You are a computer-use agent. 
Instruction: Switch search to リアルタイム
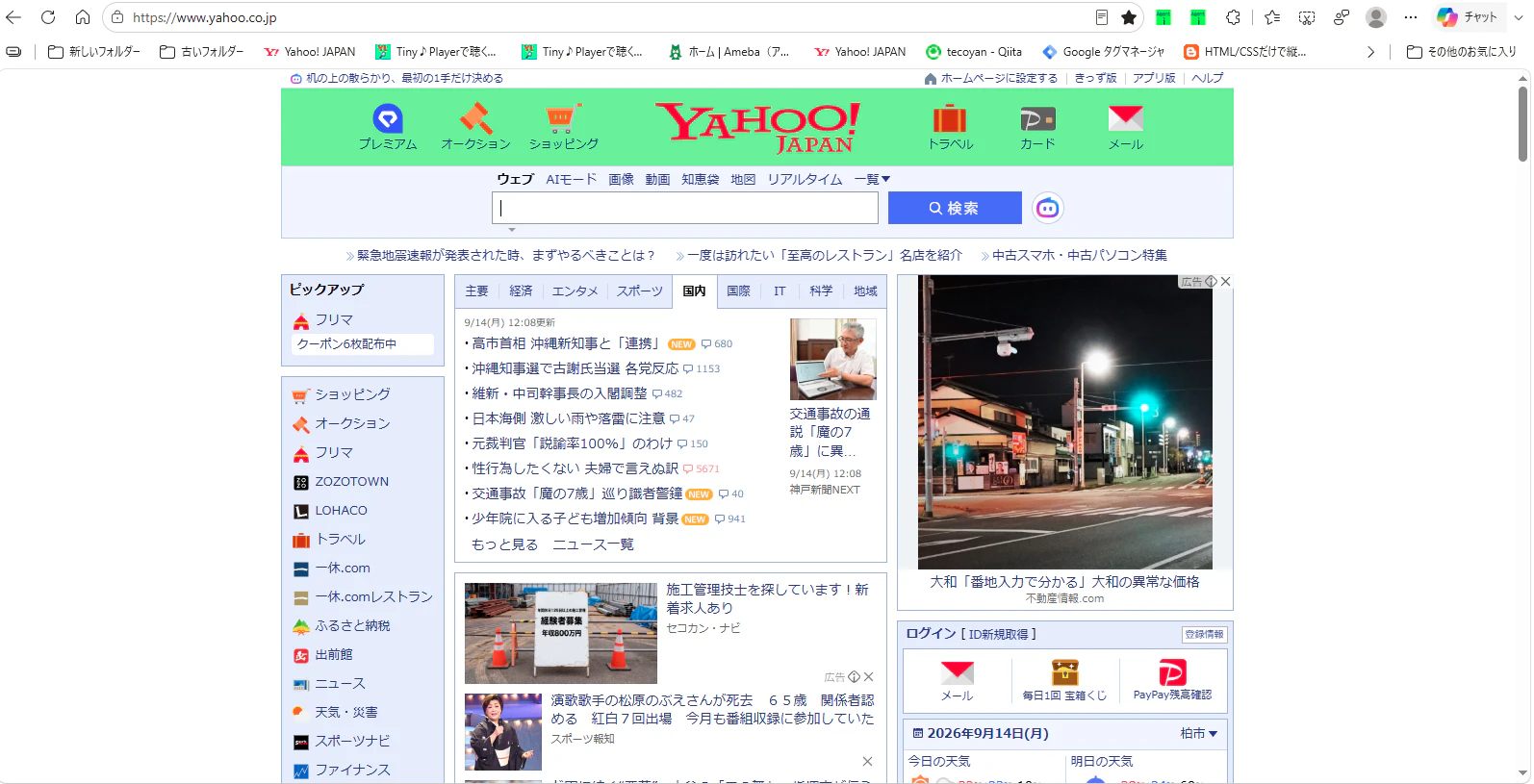pyautogui.click(x=805, y=179)
